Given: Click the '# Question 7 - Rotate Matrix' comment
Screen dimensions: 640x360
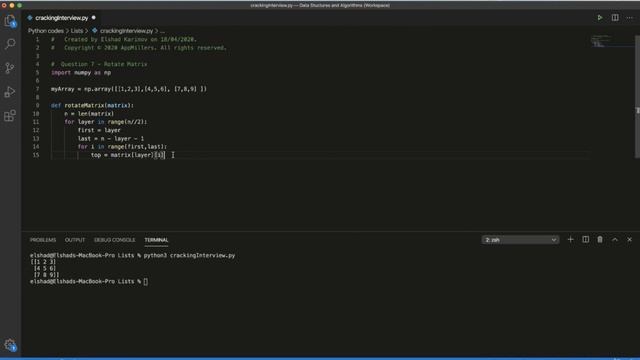Looking at the screenshot, I should click(x=99, y=64).
